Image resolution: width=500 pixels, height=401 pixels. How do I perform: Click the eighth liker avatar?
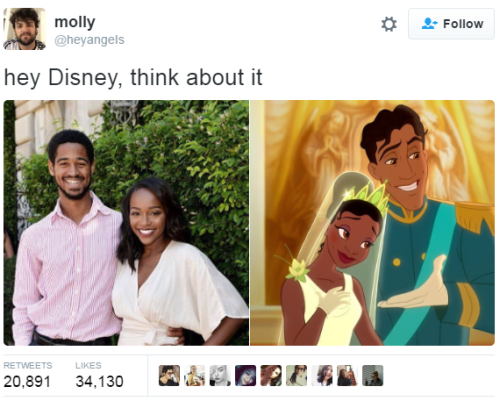[x=347, y=376]
